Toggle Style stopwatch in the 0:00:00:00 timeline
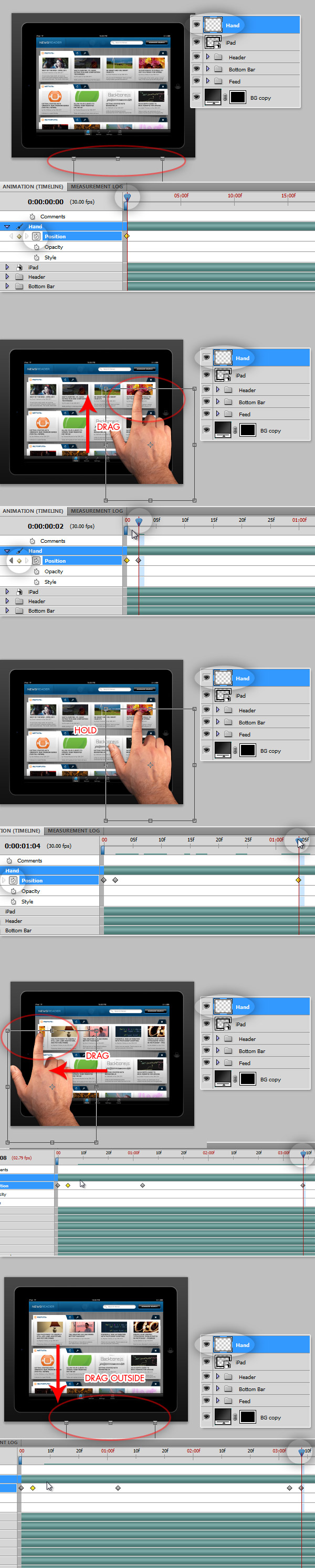This screenshot has width=315, height=1568. click(37, 257)
